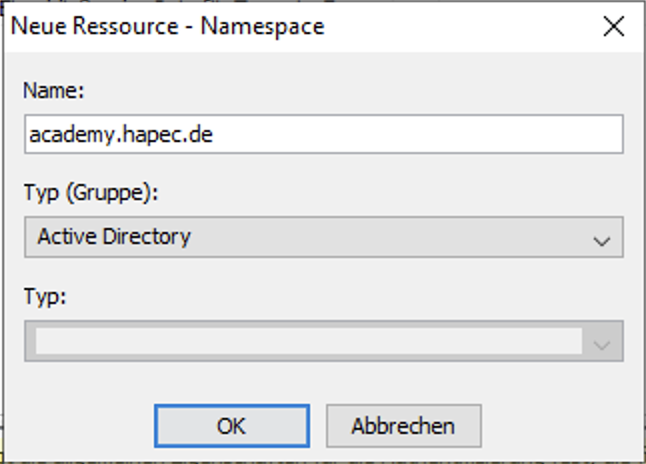
Task: Click the dialog title bar text
Action: point(168,26)
